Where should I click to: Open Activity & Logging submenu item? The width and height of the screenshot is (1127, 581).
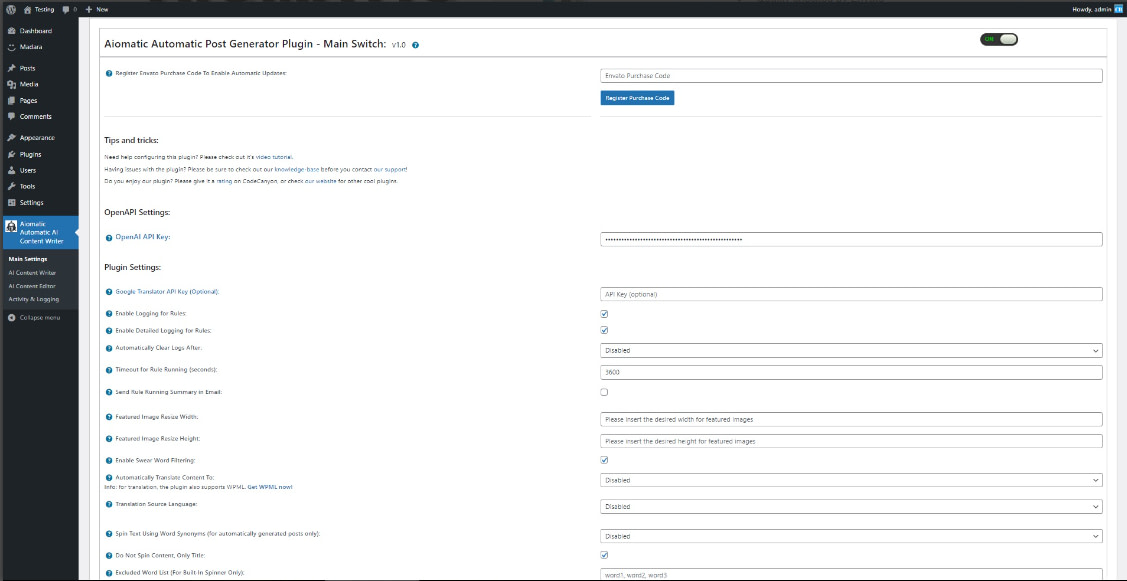coord(34,298)
